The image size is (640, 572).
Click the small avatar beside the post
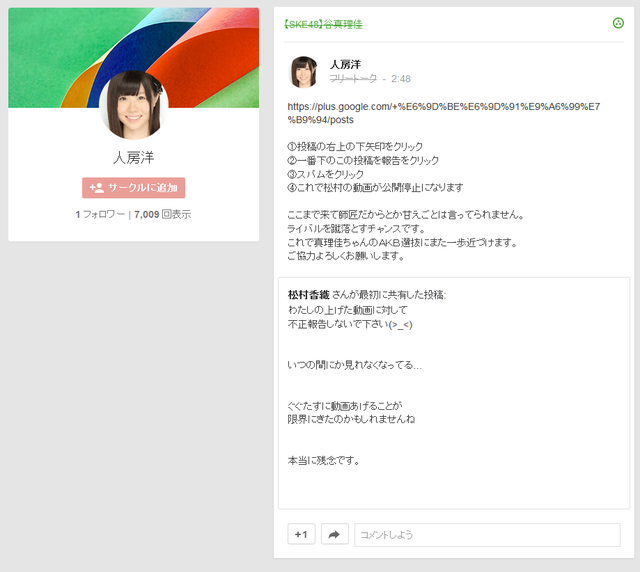[303, 72]
